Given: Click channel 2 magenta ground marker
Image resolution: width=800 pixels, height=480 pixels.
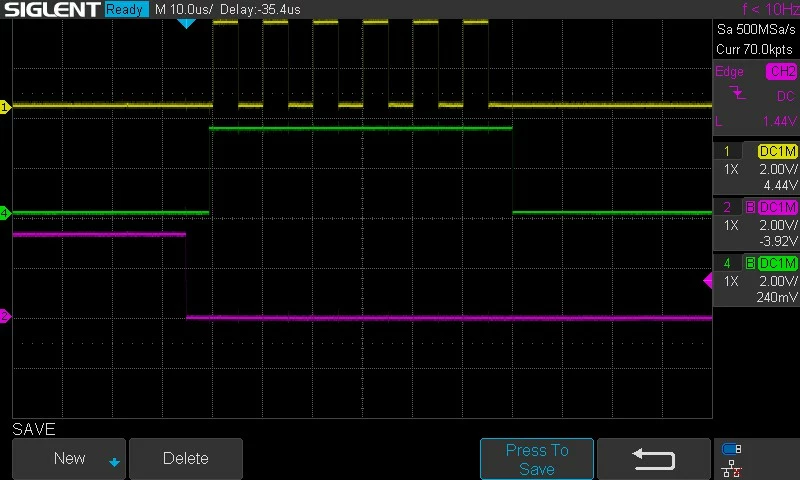Looking at the screenshot, I should click(5, 316).
